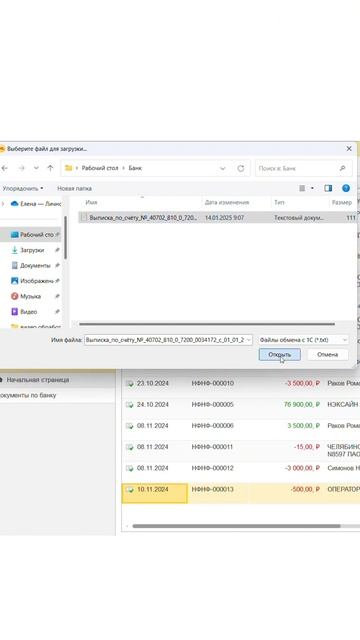Click date cell 14.01.2025 9:07

(224, 218)
